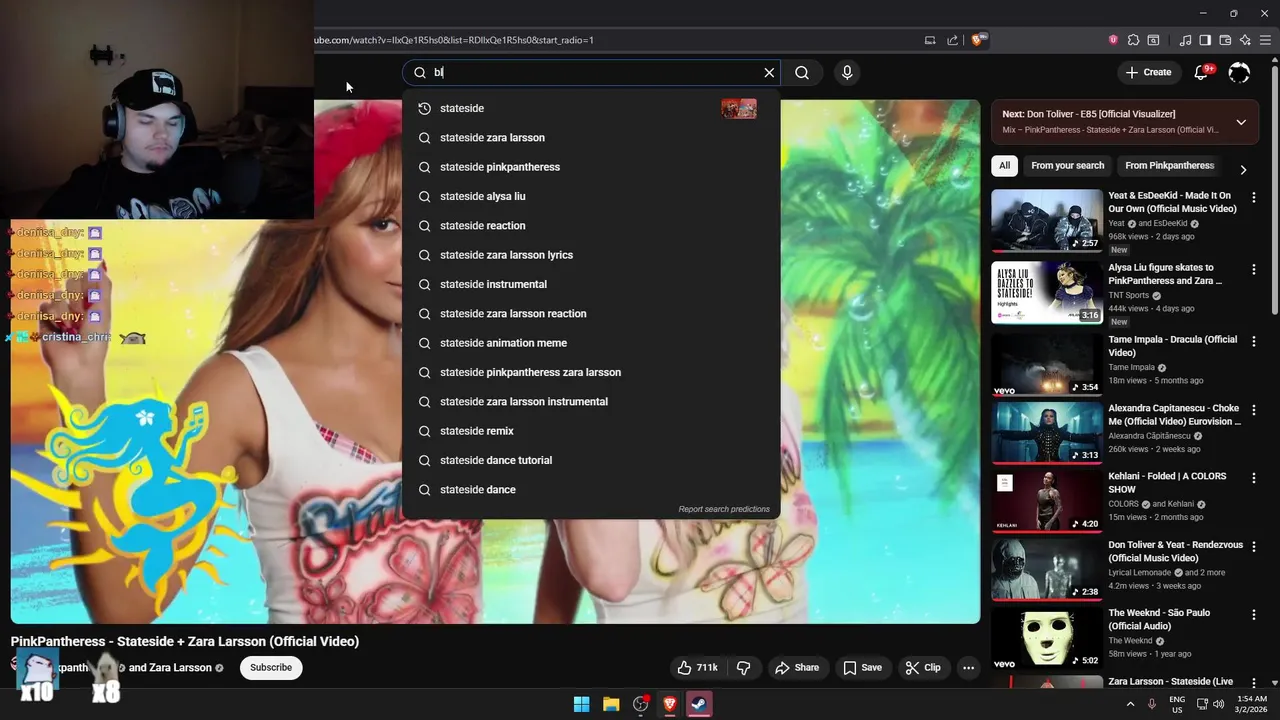Select suggestion 'stateside alysa liu'

tap(590, 196)
